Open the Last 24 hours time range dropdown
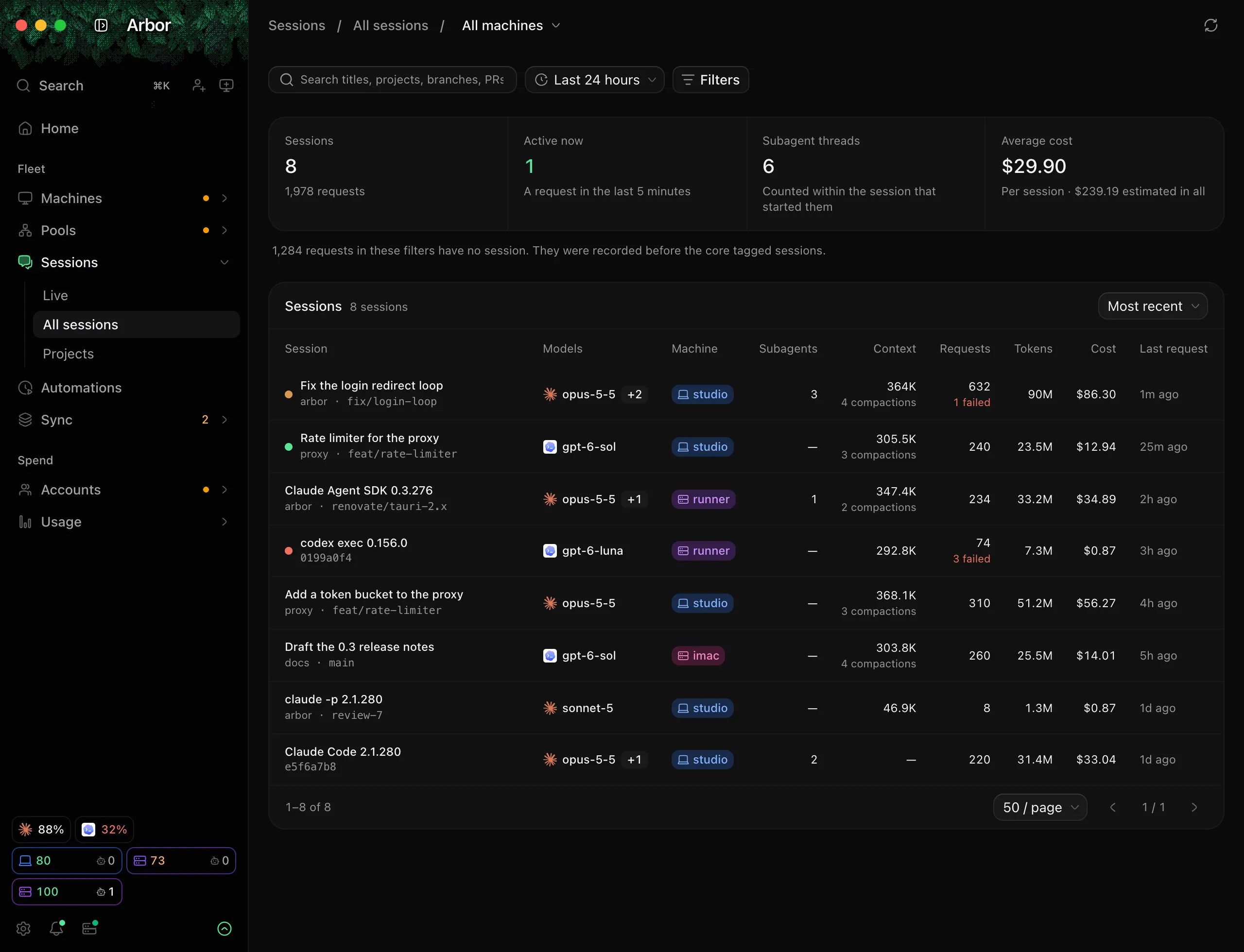The height and width of the screenshot is (952, 1244). (x=594, y=80)
